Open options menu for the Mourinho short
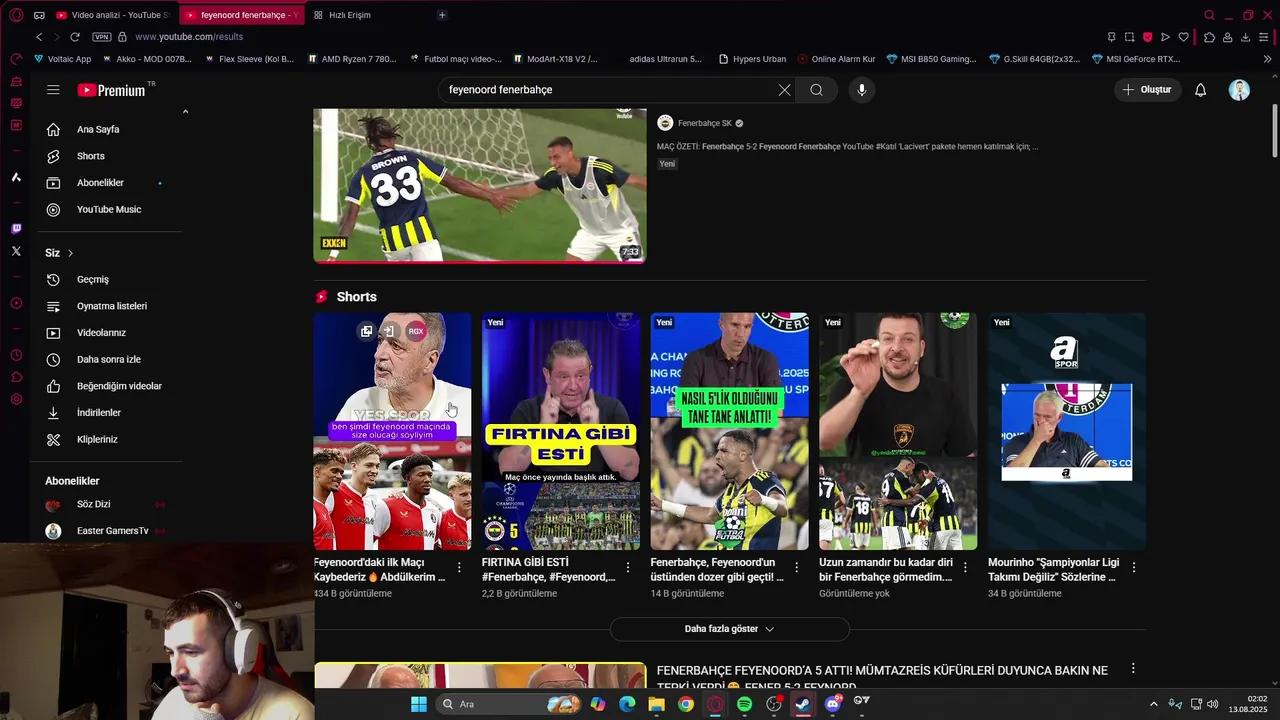 (1134, 567)
